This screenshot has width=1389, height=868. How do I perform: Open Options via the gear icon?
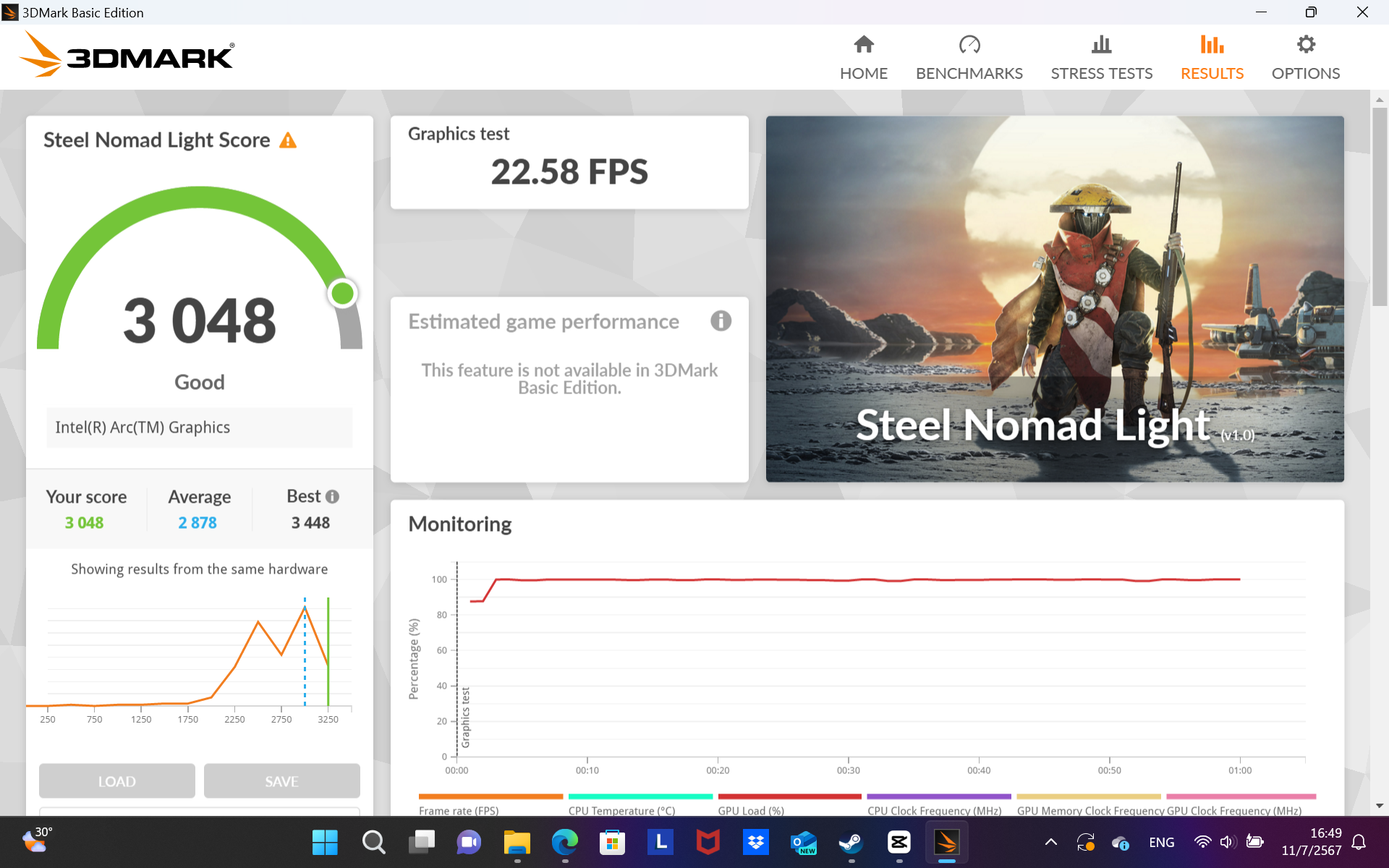[1305, 45]
